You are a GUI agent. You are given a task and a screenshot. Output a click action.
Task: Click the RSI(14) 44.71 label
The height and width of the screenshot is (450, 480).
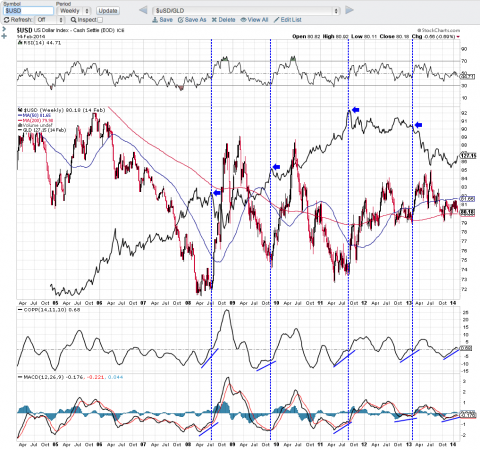tap(40, 43)
